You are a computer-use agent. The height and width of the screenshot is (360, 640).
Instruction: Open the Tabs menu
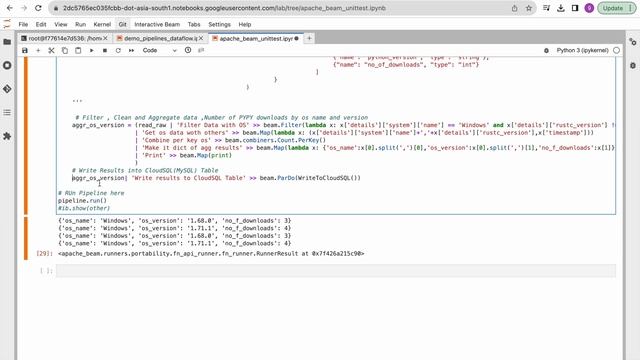[x=194, y=24]
